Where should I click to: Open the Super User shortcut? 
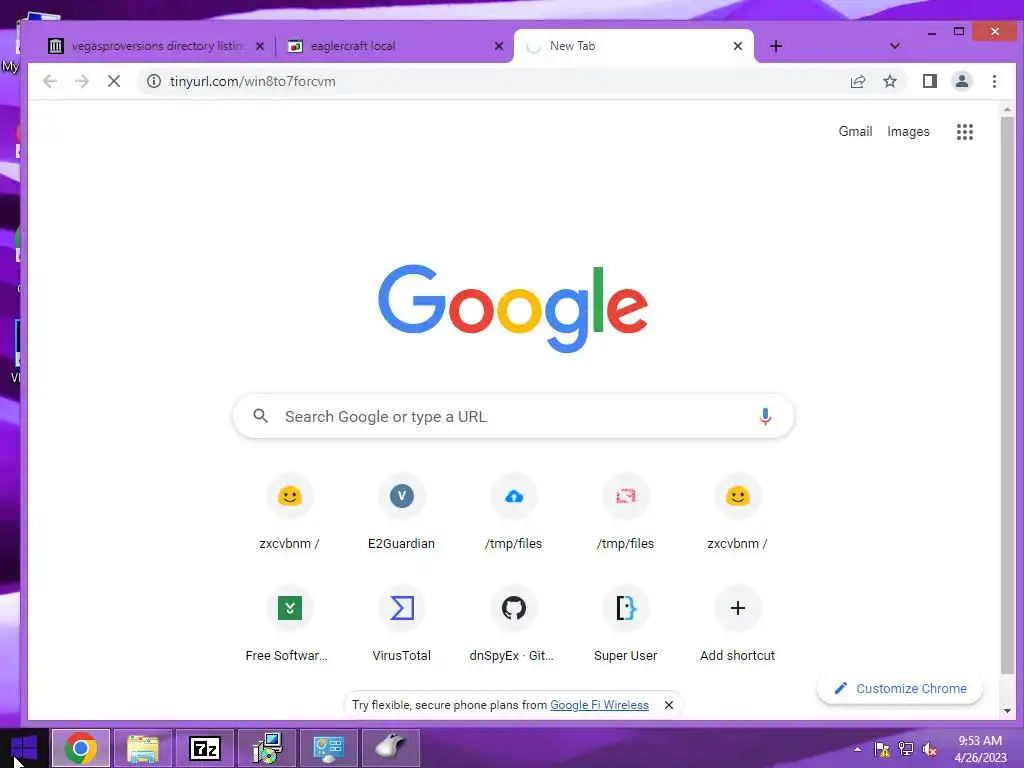click(x=626, y=626)
